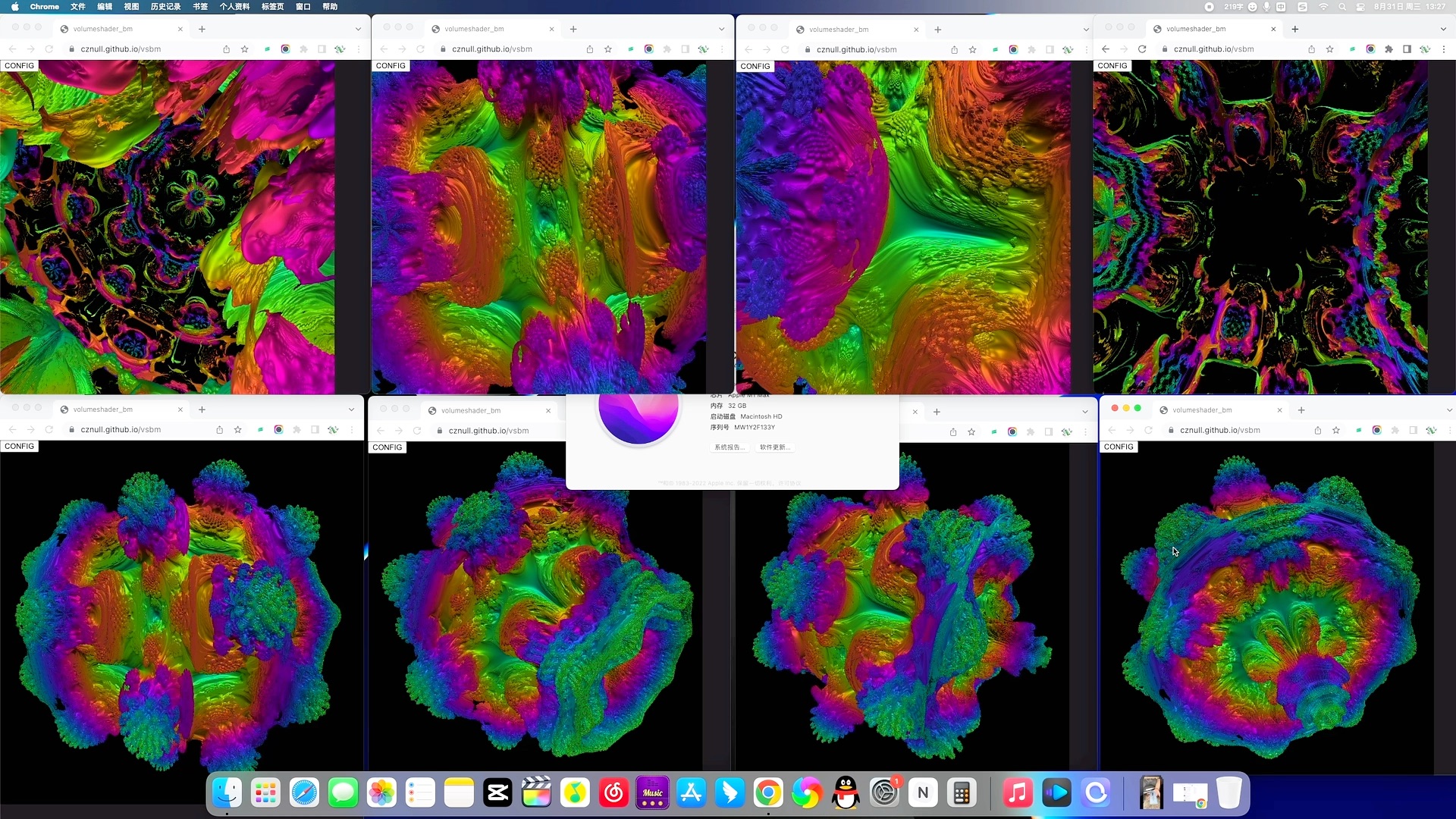The image size is (1456, 819).
Task: Open NetEase Cloud Music from the Dock
Action: [x=614, y=792]
